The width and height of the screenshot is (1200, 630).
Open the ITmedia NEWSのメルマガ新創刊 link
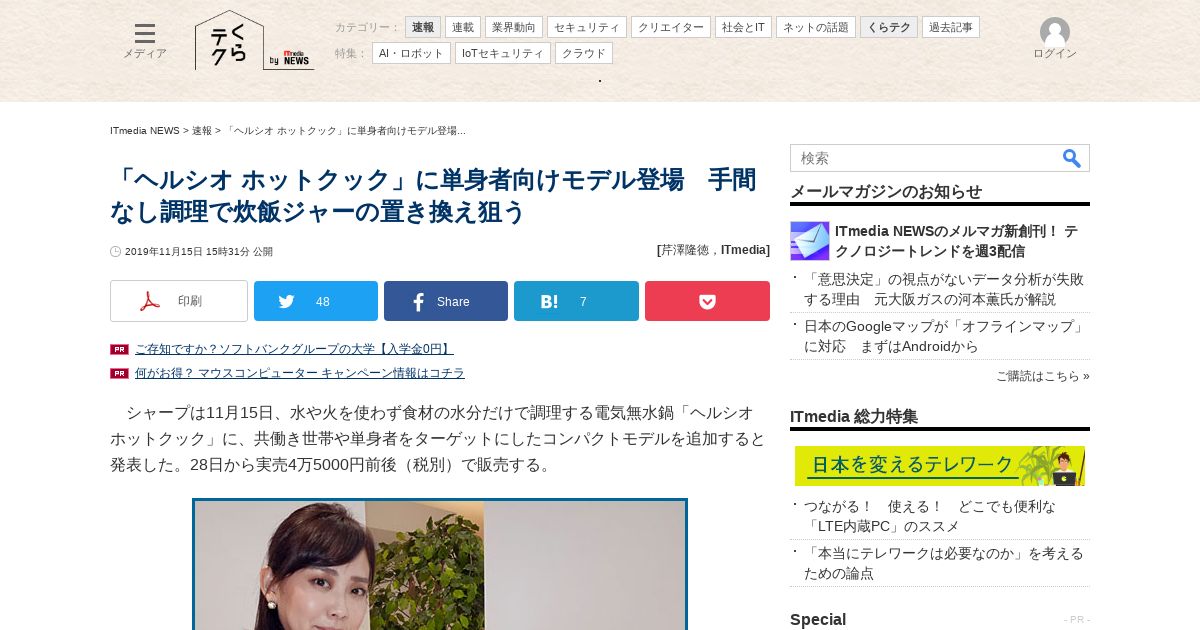point(956,241)
